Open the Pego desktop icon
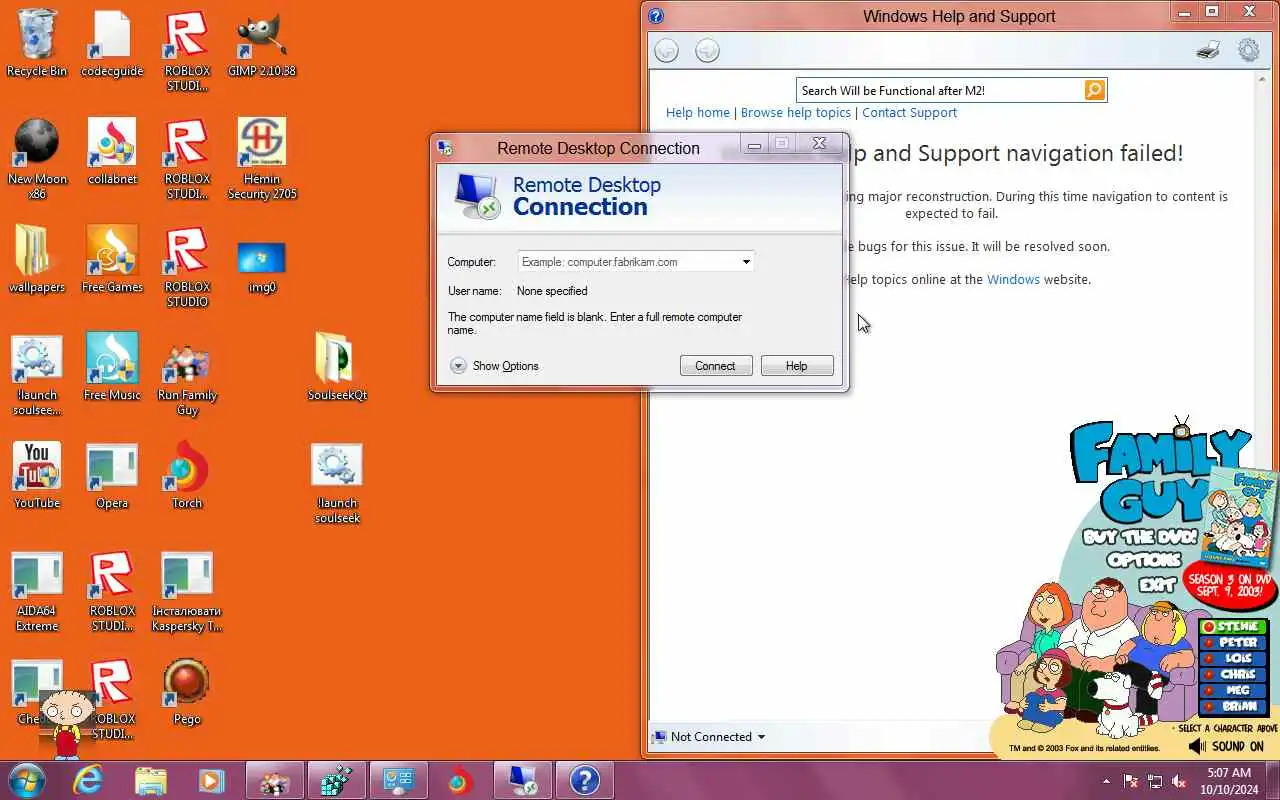The width and height of the screenshot is (1280, 800). (x=187, y=690)
